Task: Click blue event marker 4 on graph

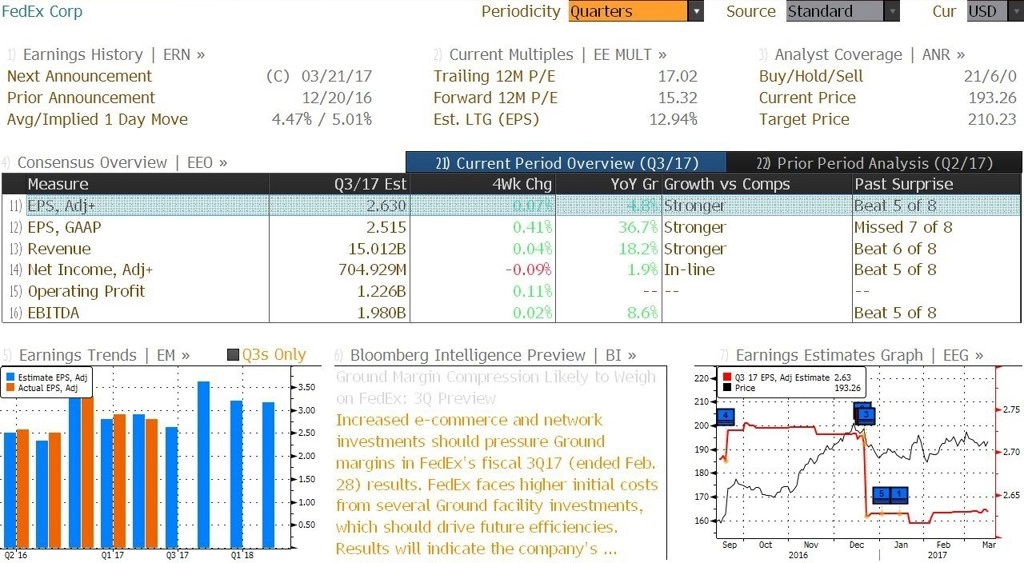Action: click(726, 415)
